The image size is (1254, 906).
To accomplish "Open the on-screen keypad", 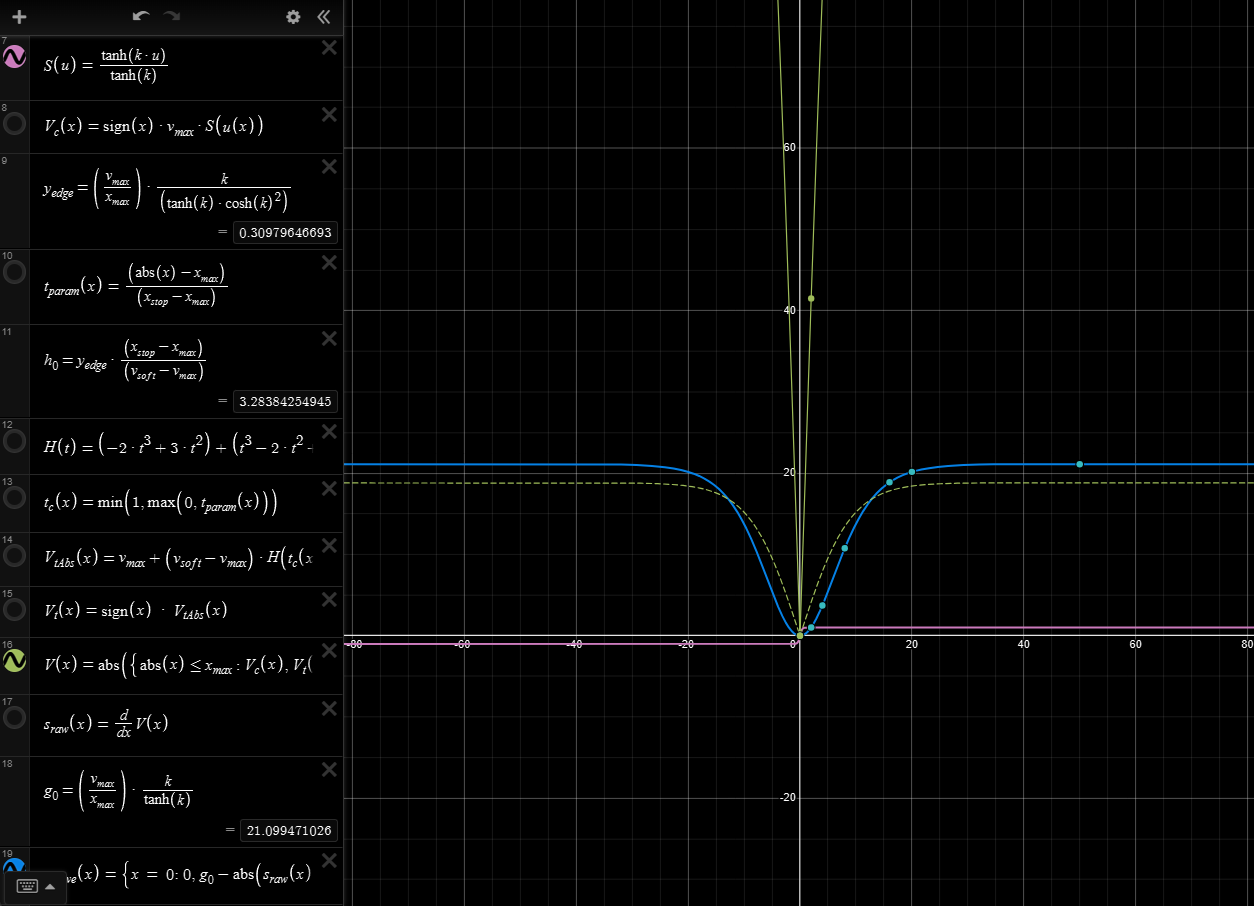I will 28,886.
